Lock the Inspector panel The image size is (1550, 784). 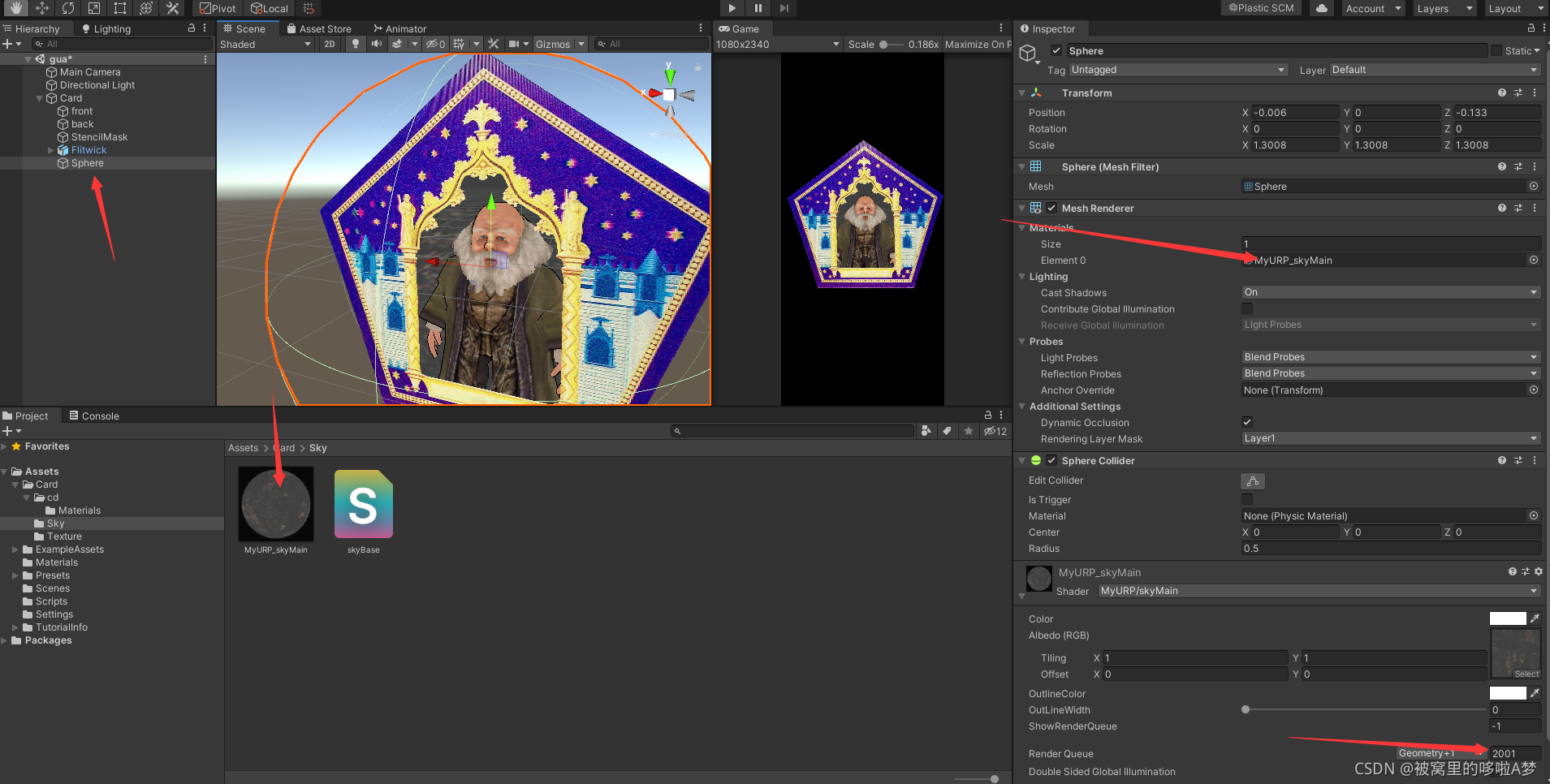coord(1531,28)
